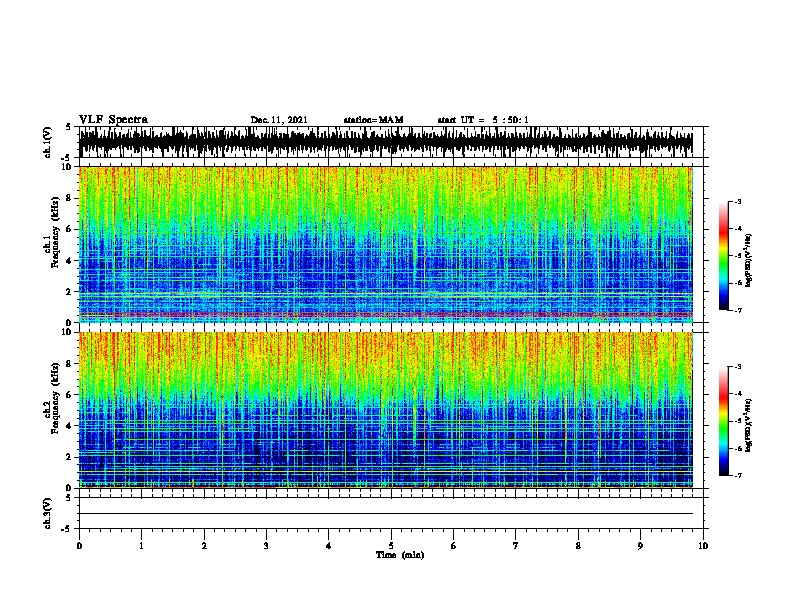Click the time axis tick label "5"
Image resolution: width=792 pixels, height=612 pixels.
tap(391, 546)
